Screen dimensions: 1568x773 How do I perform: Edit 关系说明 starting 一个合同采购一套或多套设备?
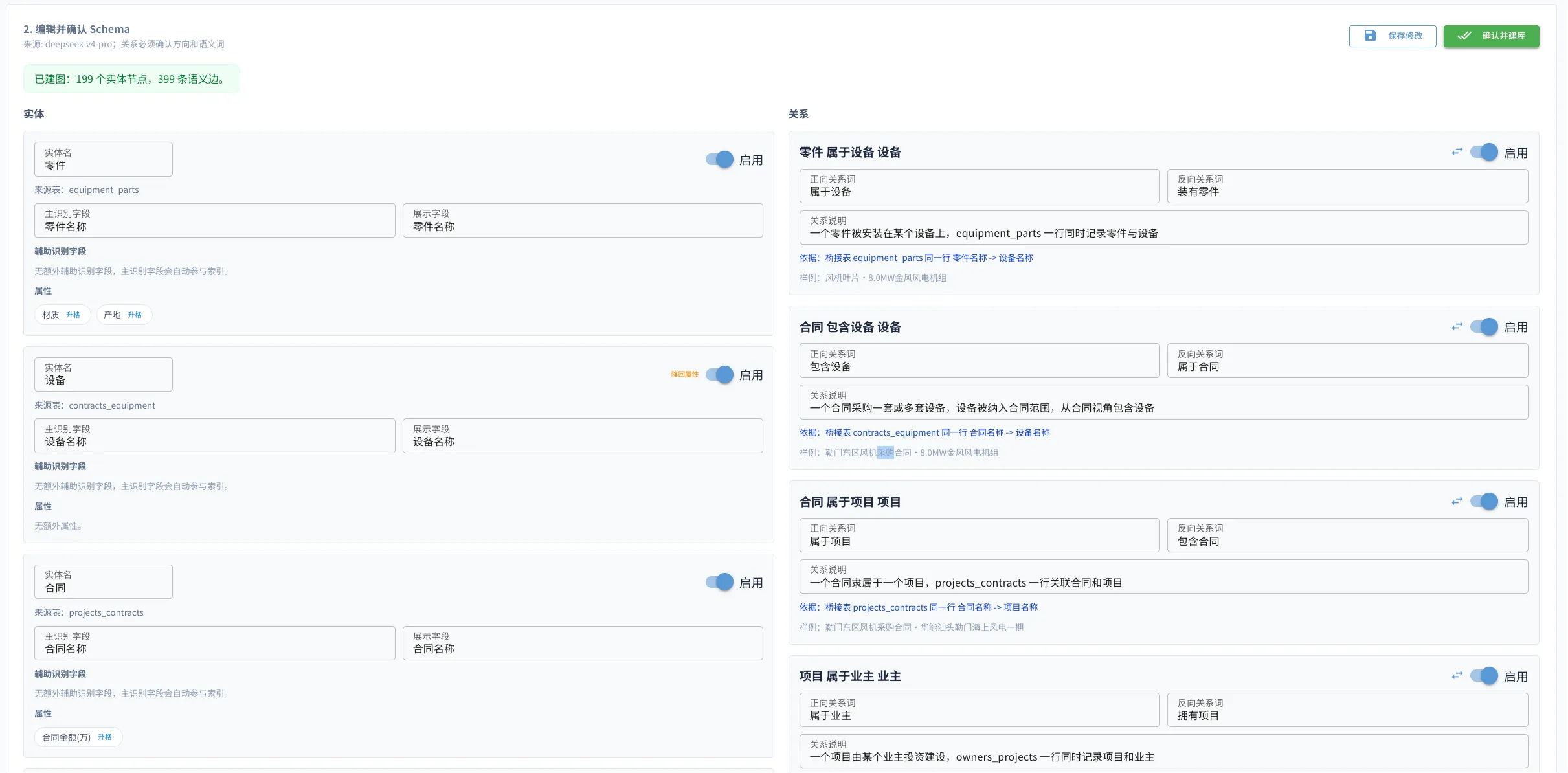click(x=1164, y=402)
